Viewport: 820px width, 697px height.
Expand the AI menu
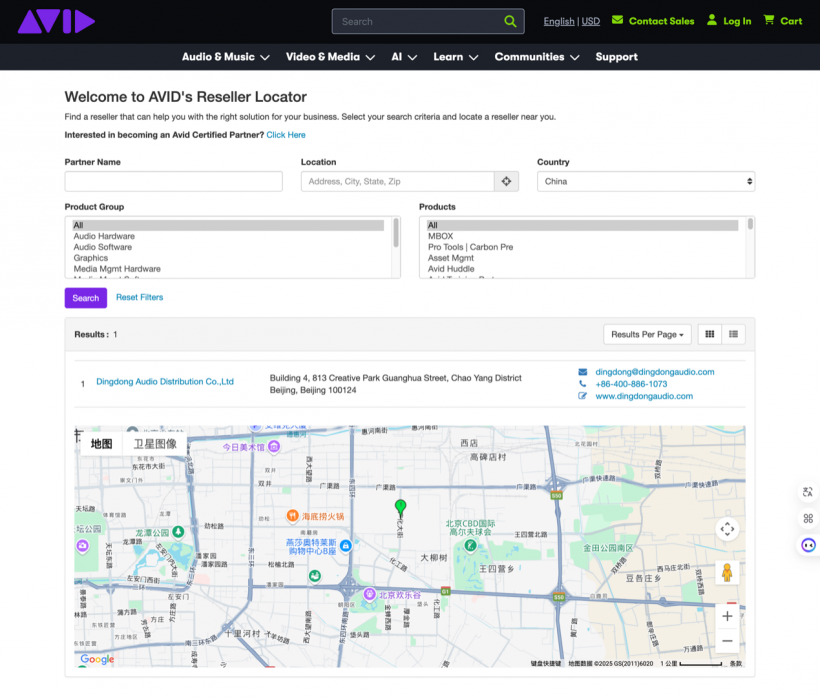404,57
